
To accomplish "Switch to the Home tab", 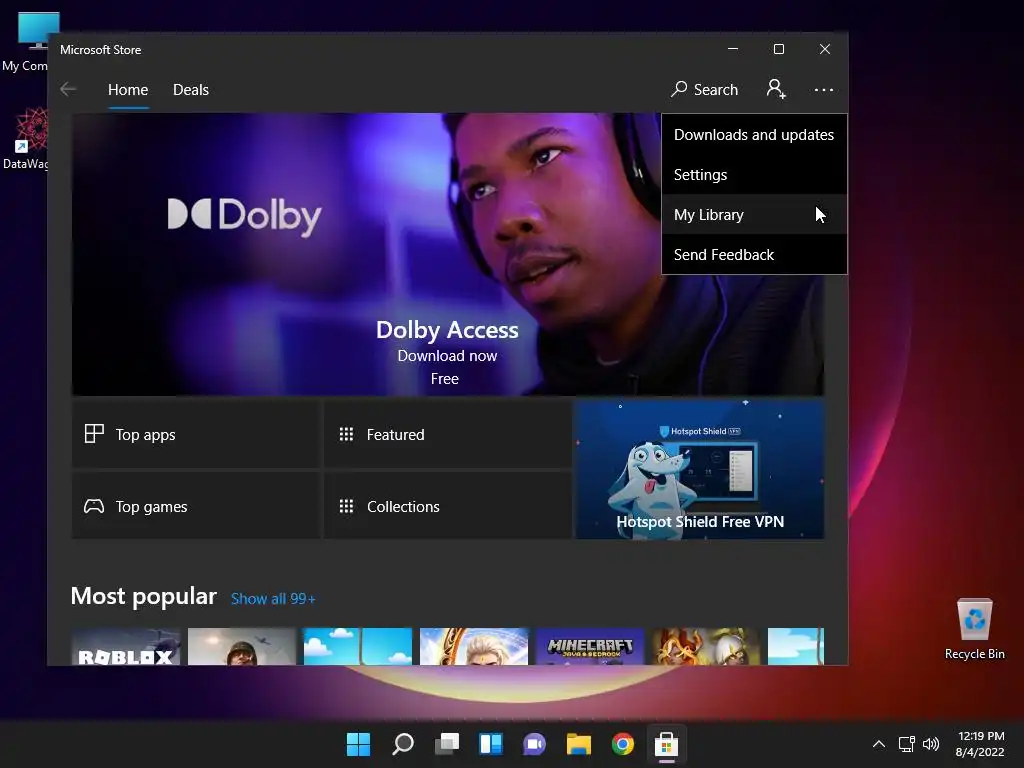I will pyautogui.click(x=128, y=89).
